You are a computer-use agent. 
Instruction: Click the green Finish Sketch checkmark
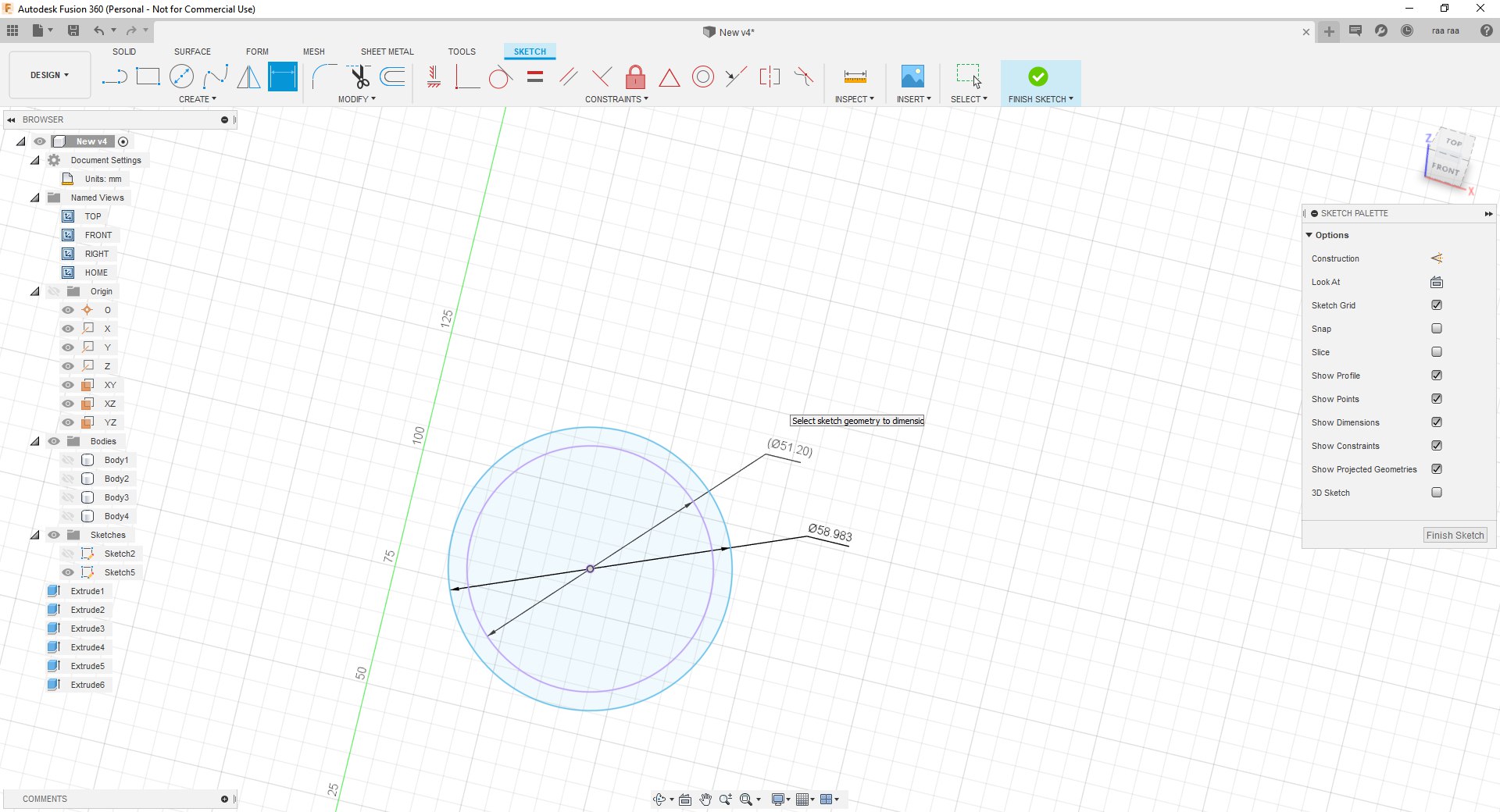coord(1038,77)
